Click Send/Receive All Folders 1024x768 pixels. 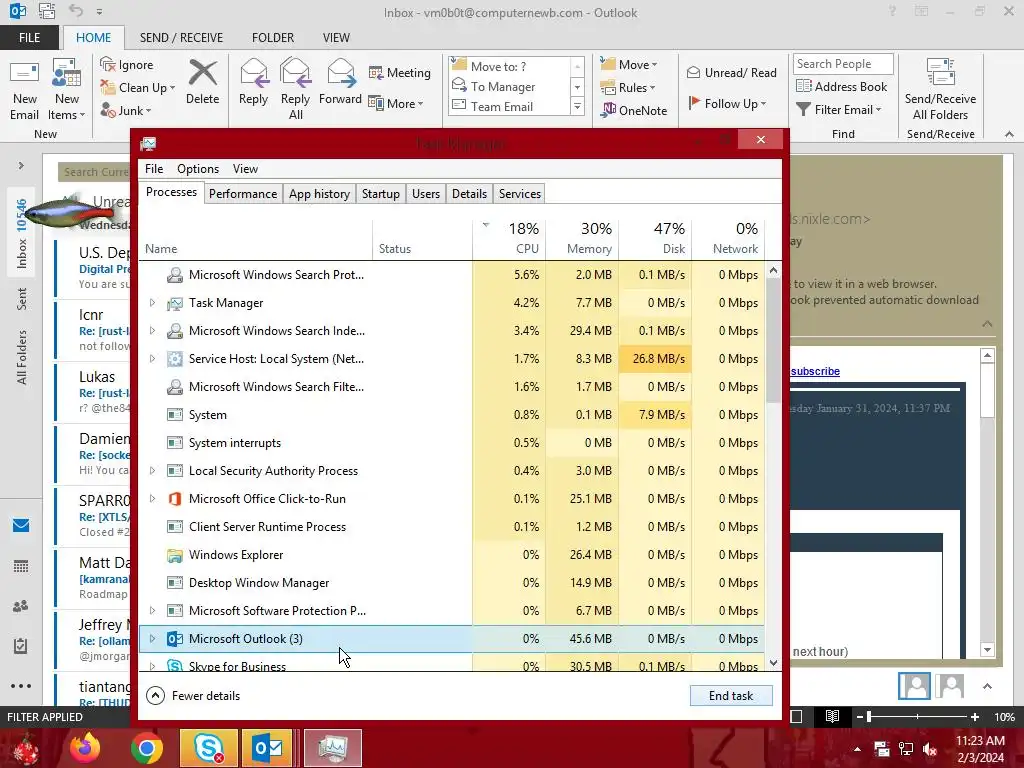pyautogui.click(x=940, y=89)
